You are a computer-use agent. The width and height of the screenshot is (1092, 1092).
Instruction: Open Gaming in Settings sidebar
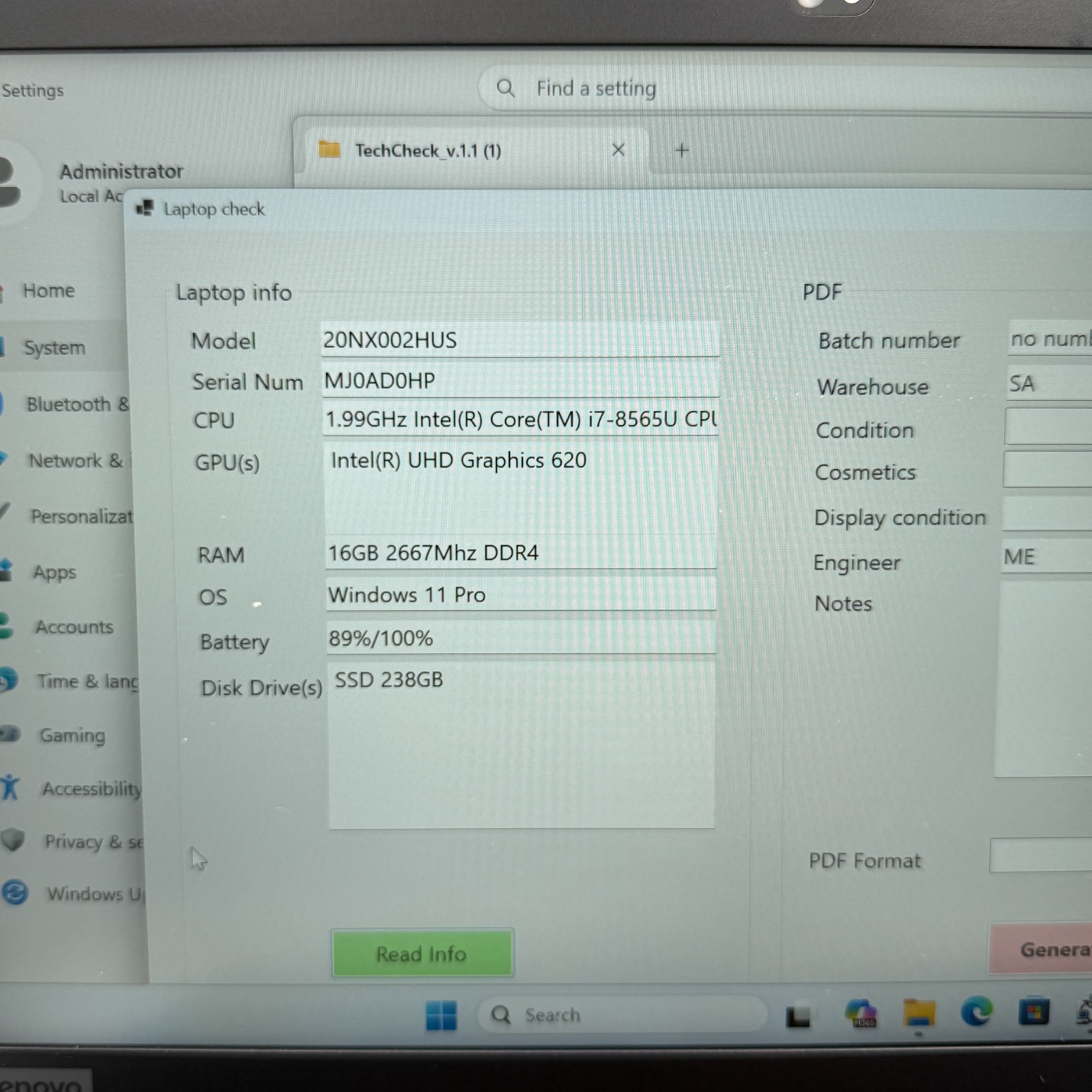point(72,735)
